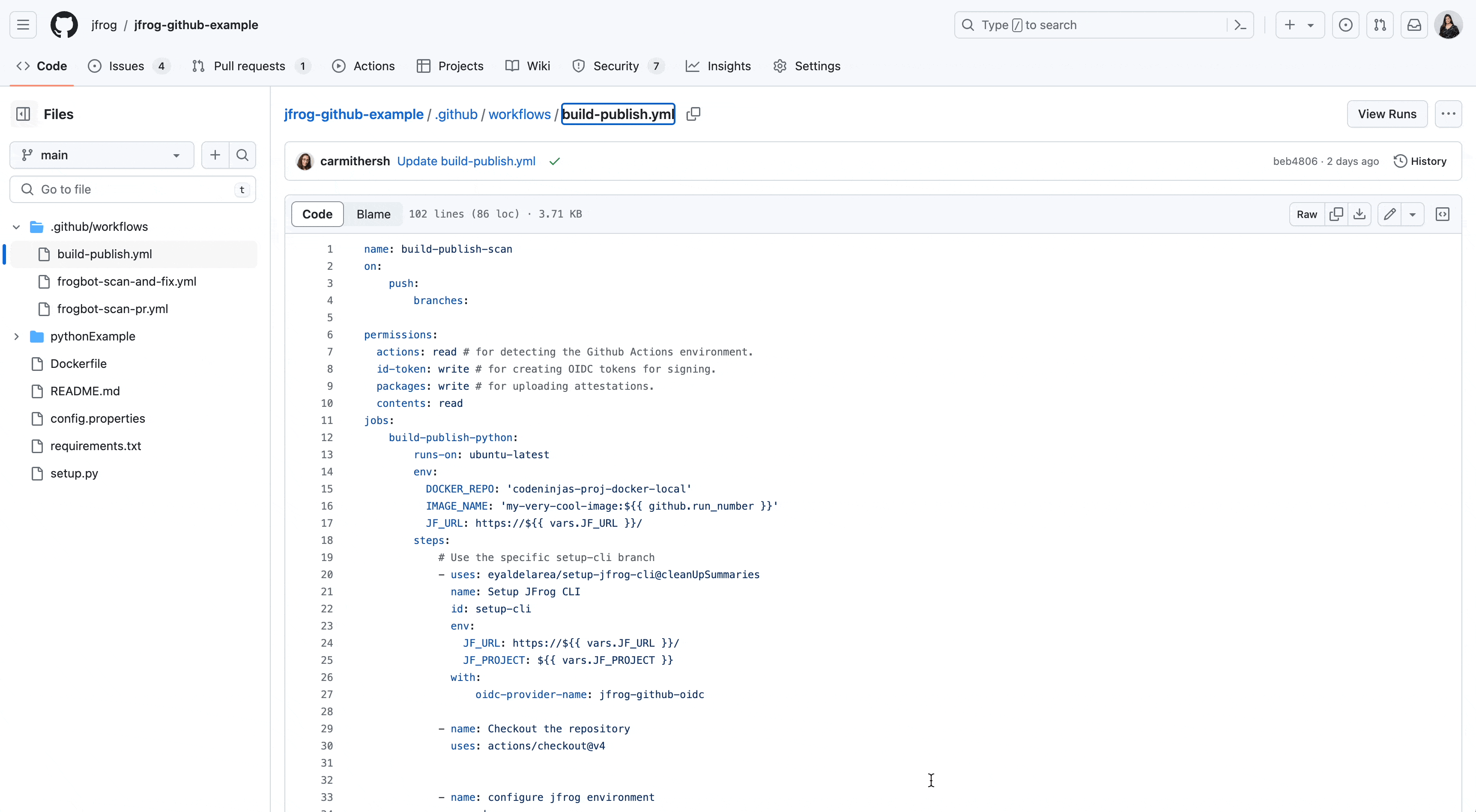
Task: Open the Insights tab
Action: (719, 66)
